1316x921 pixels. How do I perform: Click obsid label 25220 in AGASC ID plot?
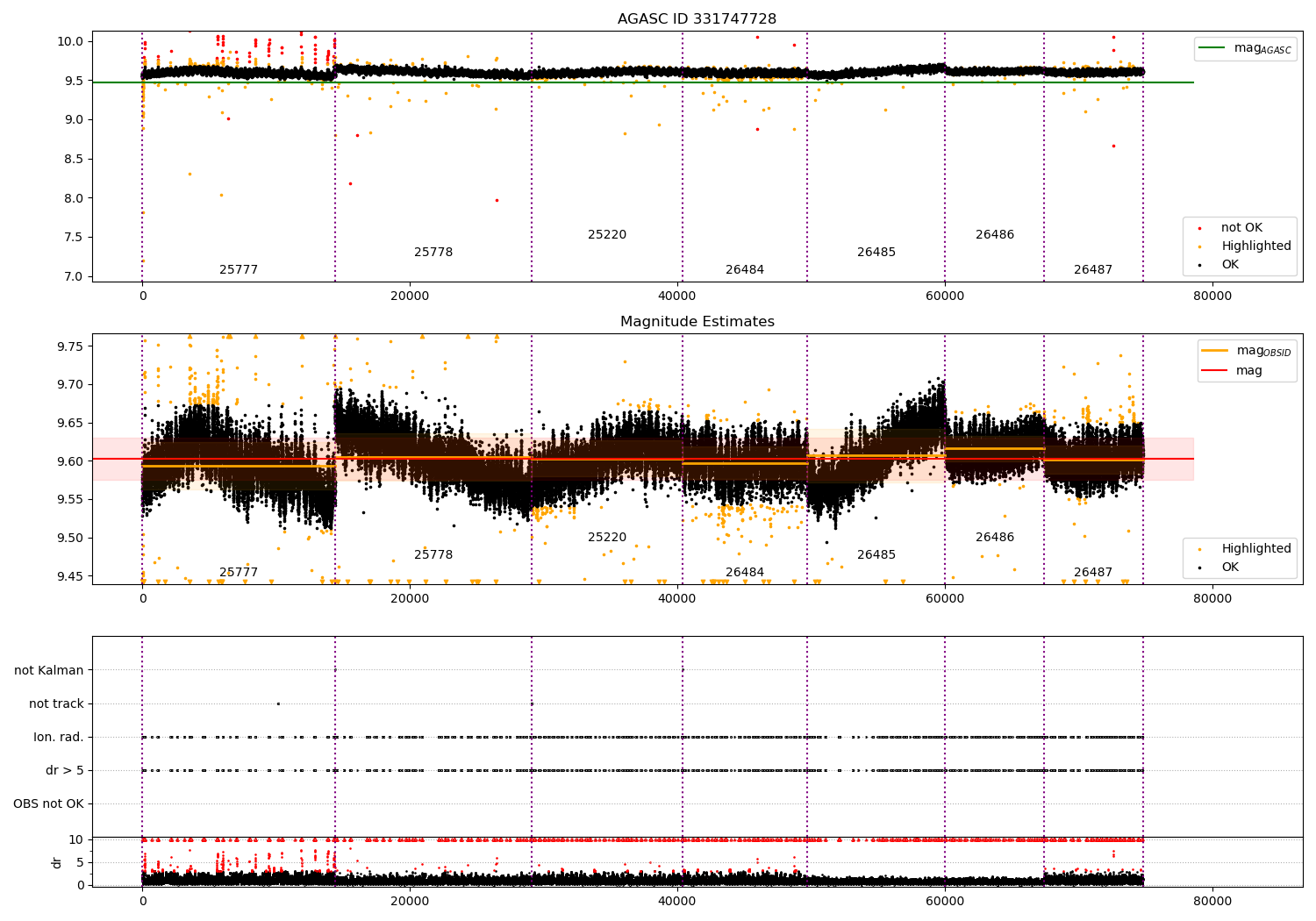coord(607,235)
